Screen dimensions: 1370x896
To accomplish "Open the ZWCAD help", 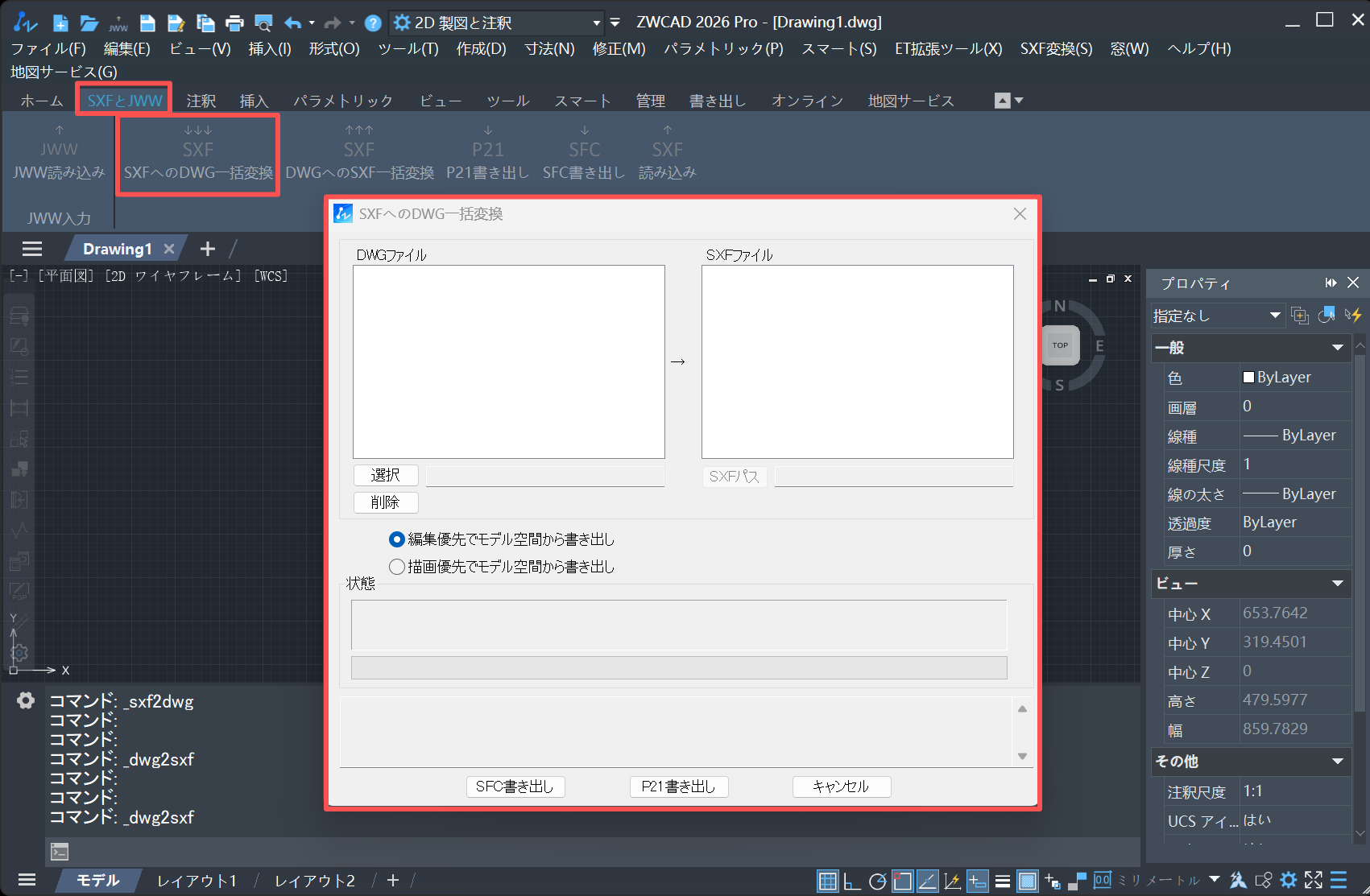I will 372,23.
